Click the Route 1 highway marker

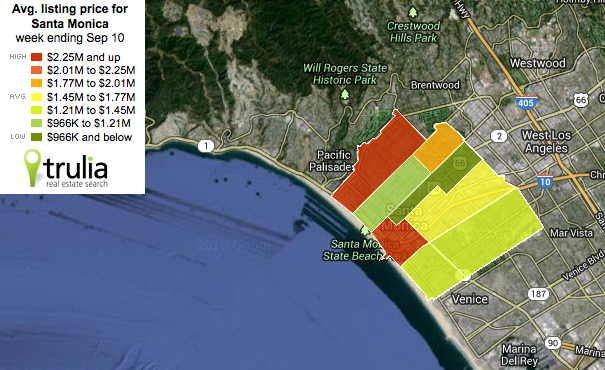pyautogui.click(x=206, y=146)
